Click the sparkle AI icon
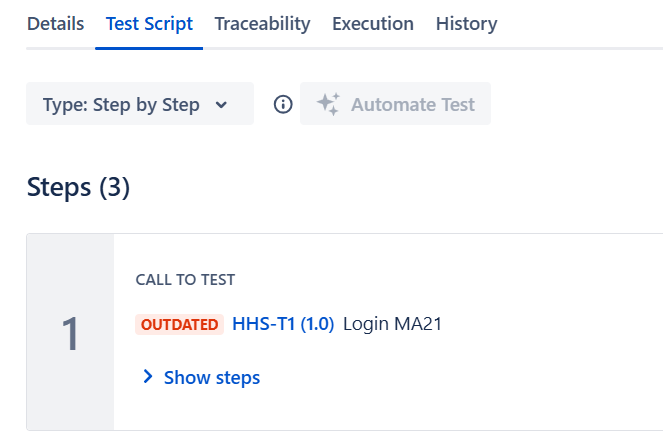This screenshot has width=663, height=448. [x=328, y=104]
